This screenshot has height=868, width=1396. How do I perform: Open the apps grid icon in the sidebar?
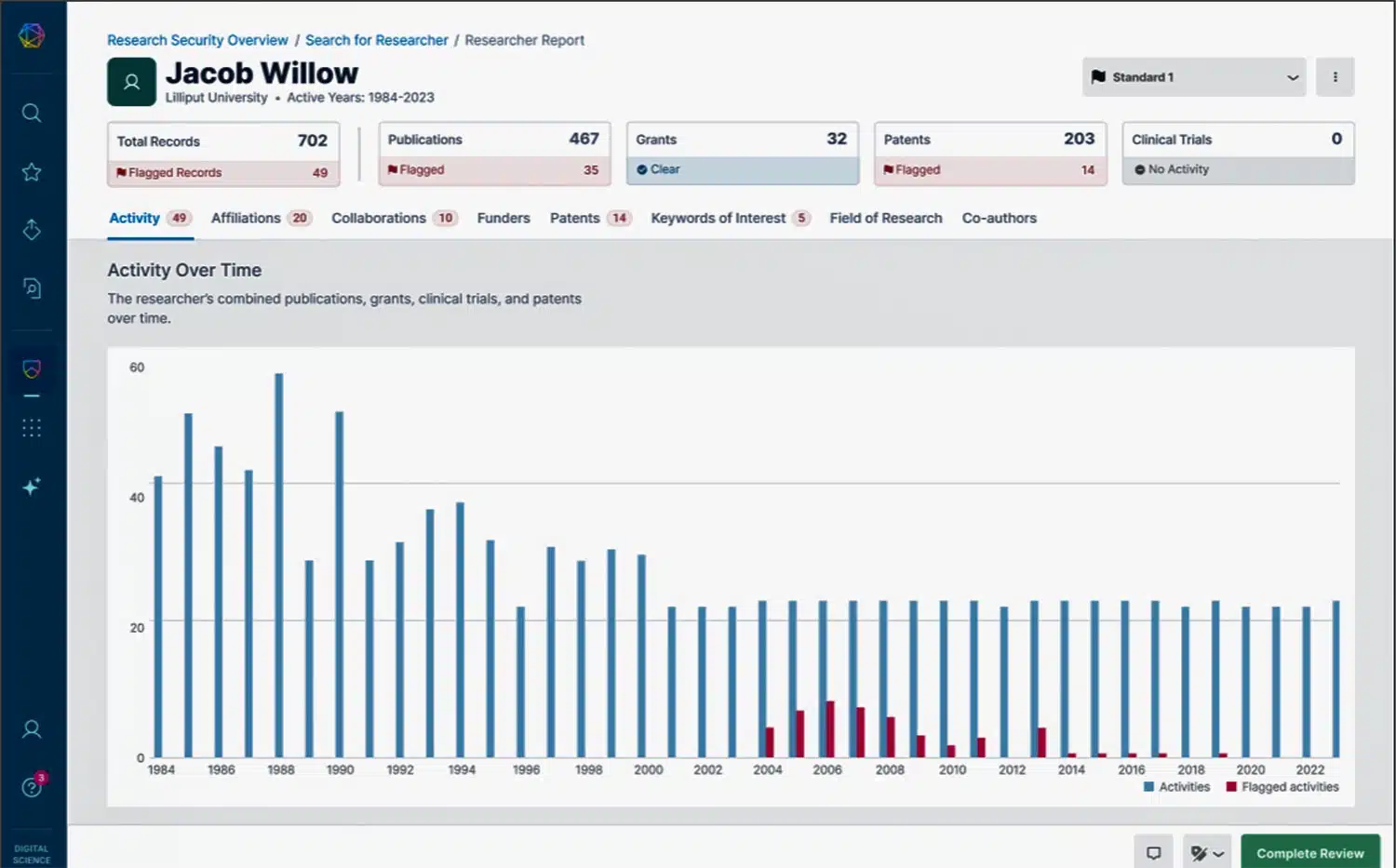32,428
